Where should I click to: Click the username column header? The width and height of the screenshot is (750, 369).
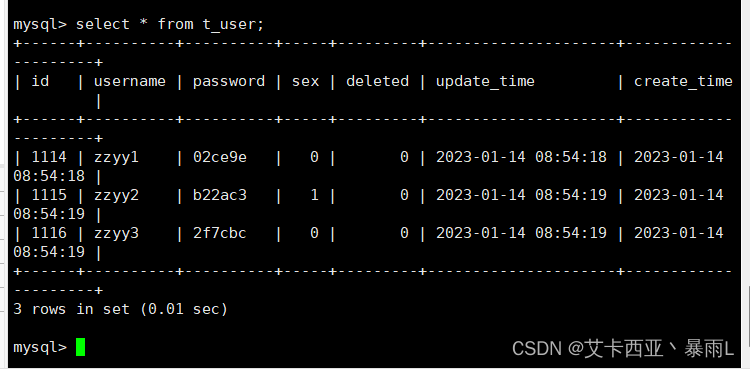click(130, 81)
